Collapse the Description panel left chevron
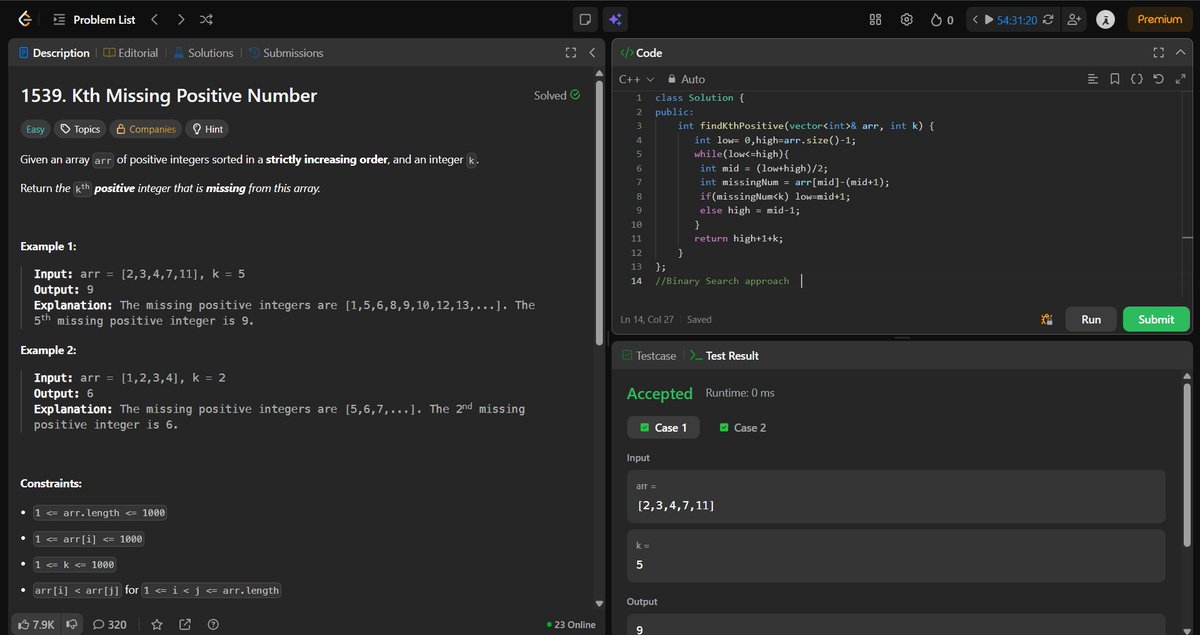The image size is (1200, 635). [x=591, y=53]
